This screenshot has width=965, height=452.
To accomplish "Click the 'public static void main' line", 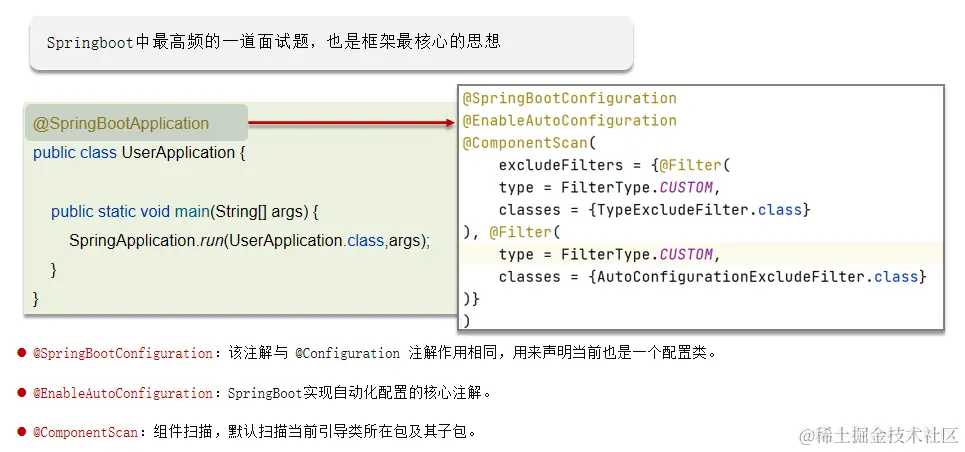I will (x=185, y=212).
